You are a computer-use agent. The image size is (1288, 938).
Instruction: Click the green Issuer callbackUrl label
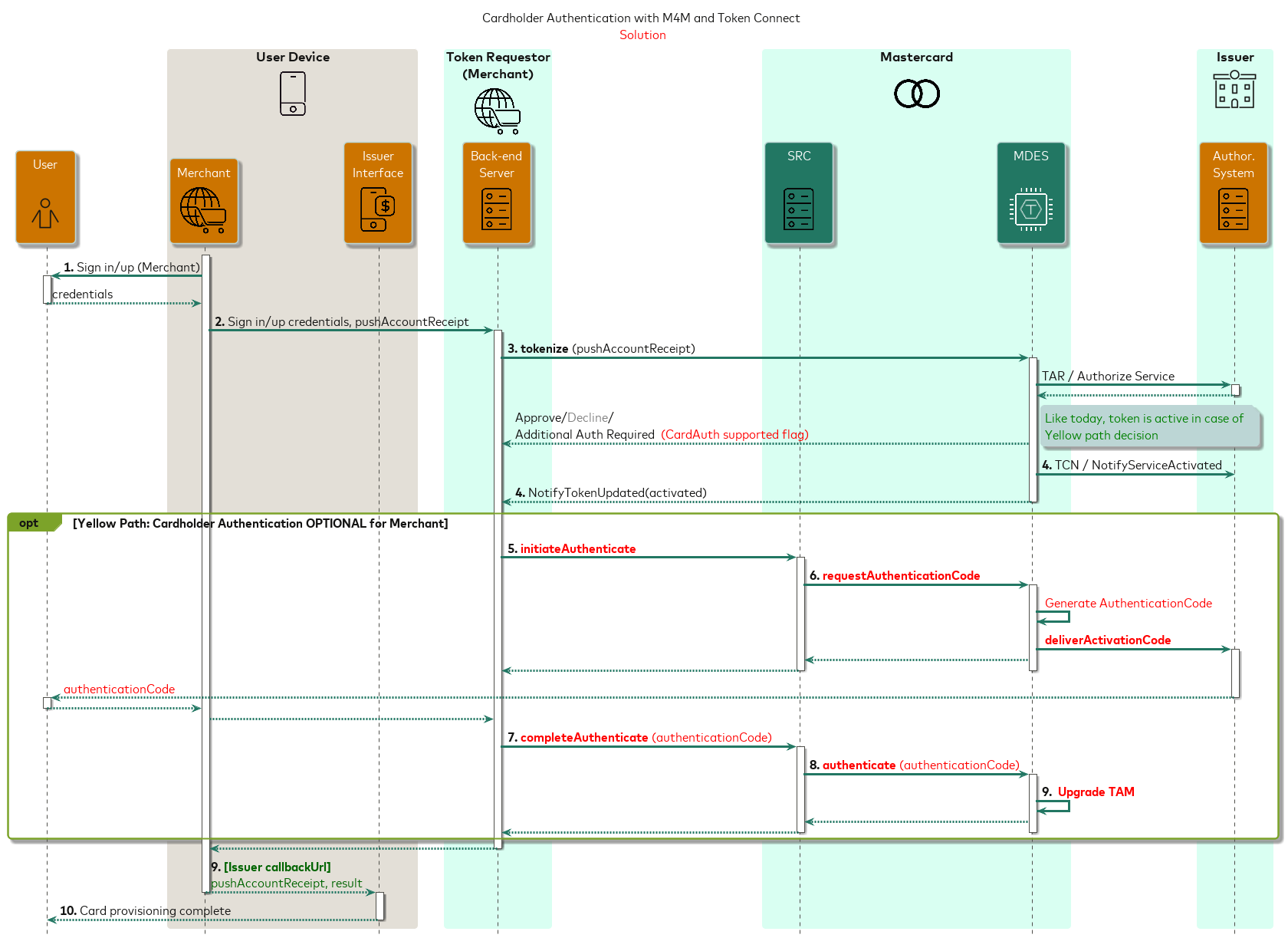(x=277, y=867)
